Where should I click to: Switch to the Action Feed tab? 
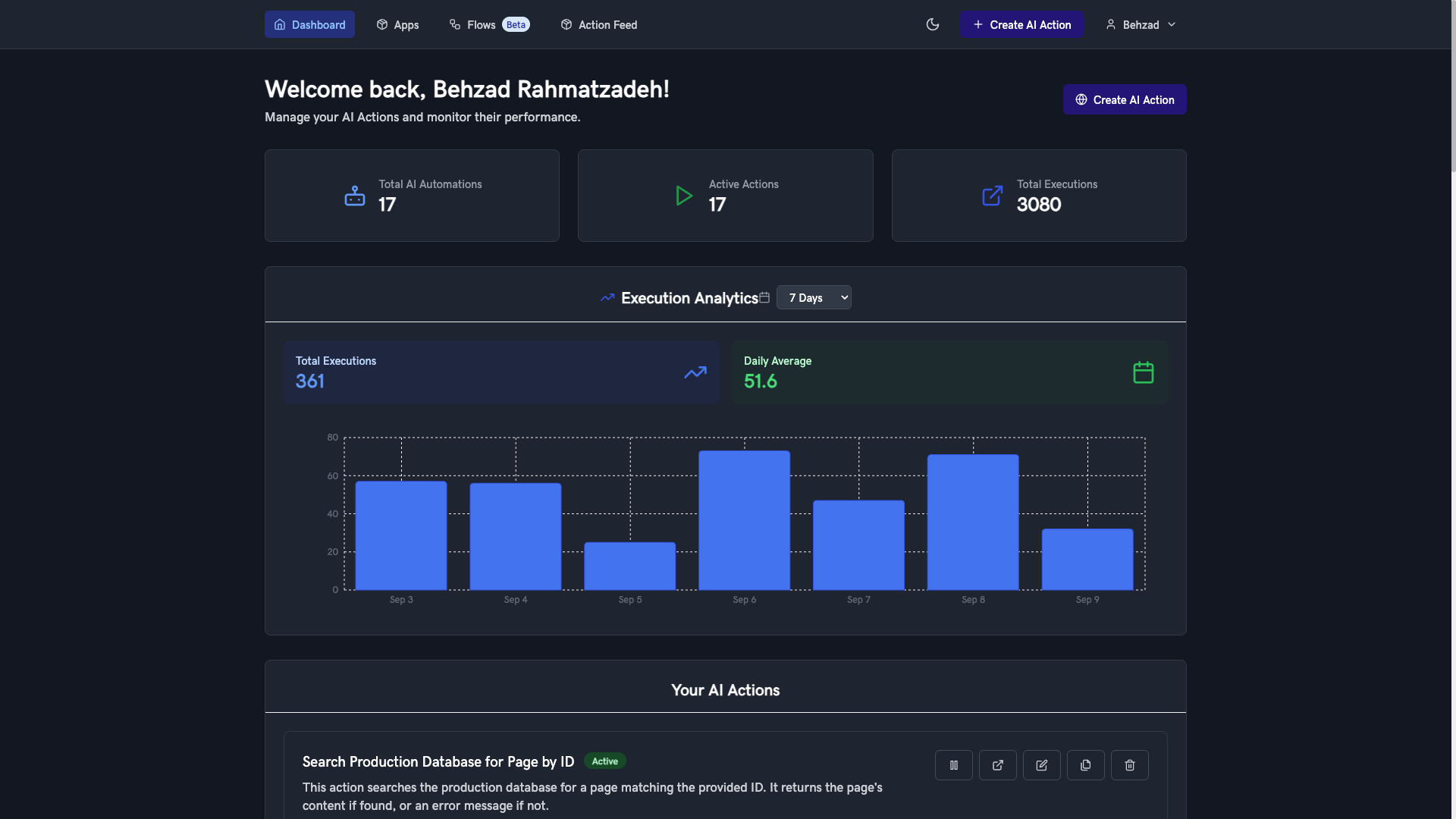tap(598, 24)
